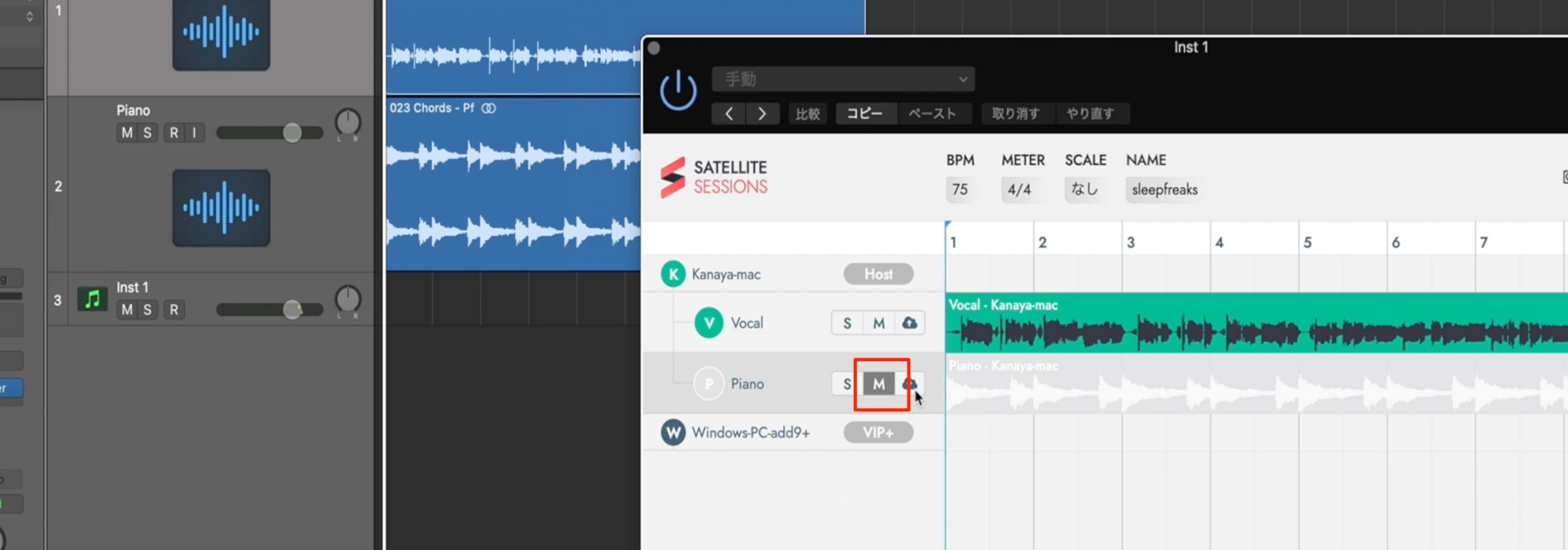Click bar 3 on Satellite timeline ruler

click(1131, 243)
